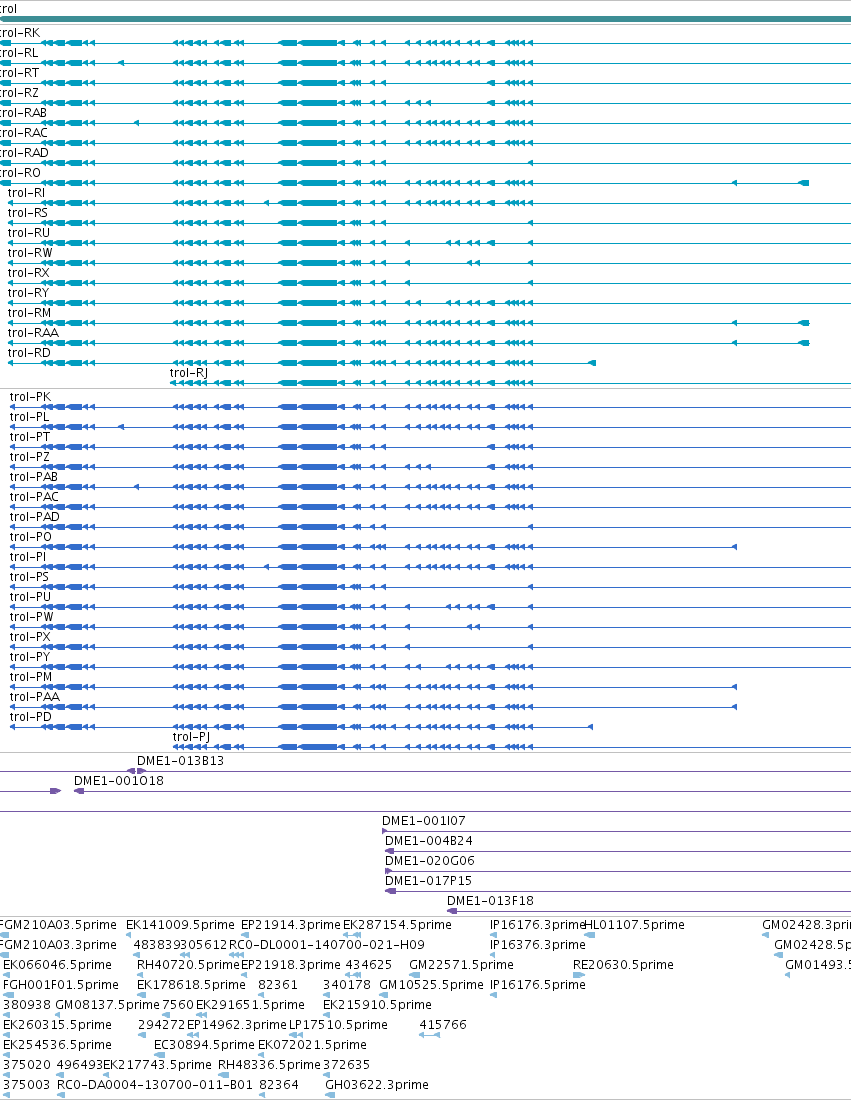Image resolution: width=851 pixels, height=1100 pixels.
Task: Click protein label trol-PD
Action: coord(31,717)
